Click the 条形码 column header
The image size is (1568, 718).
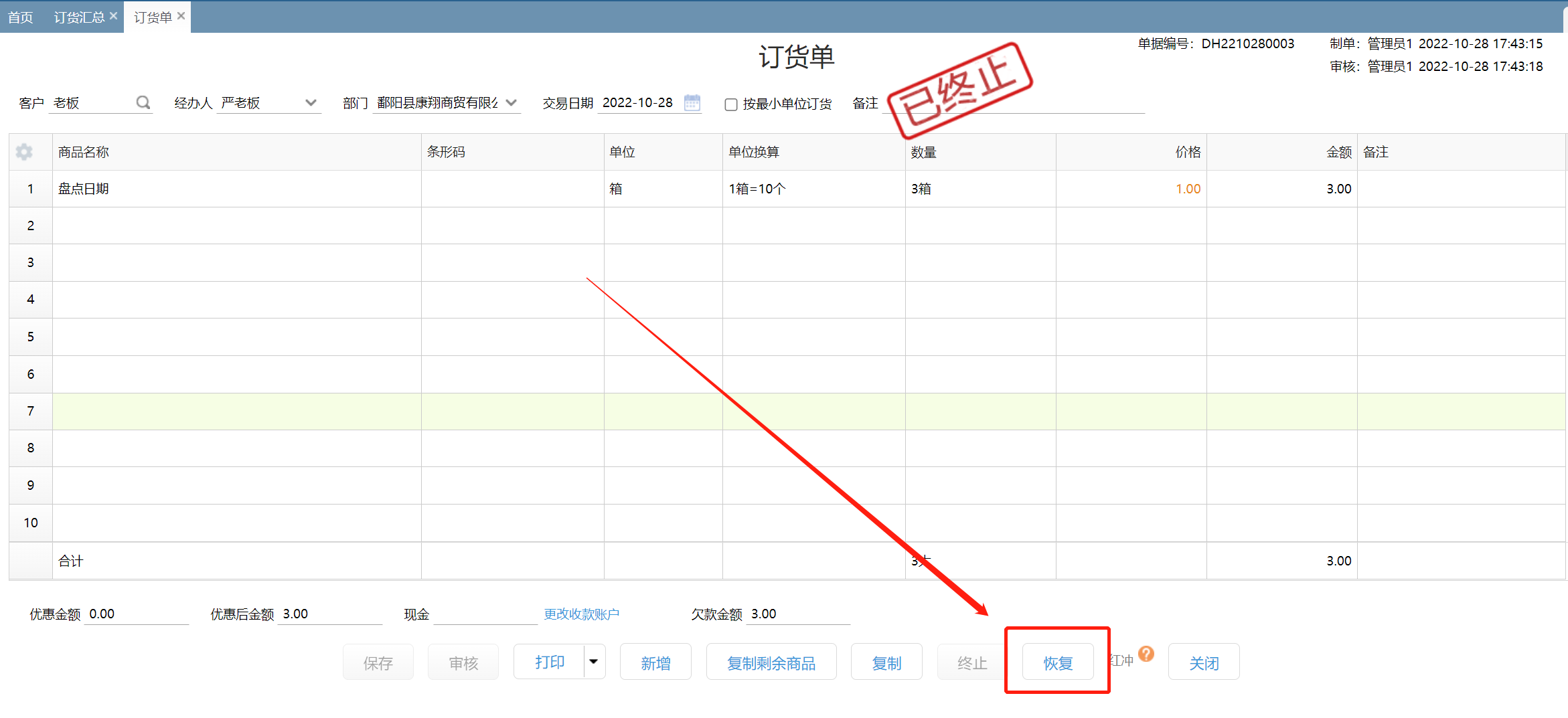point(513,152)
